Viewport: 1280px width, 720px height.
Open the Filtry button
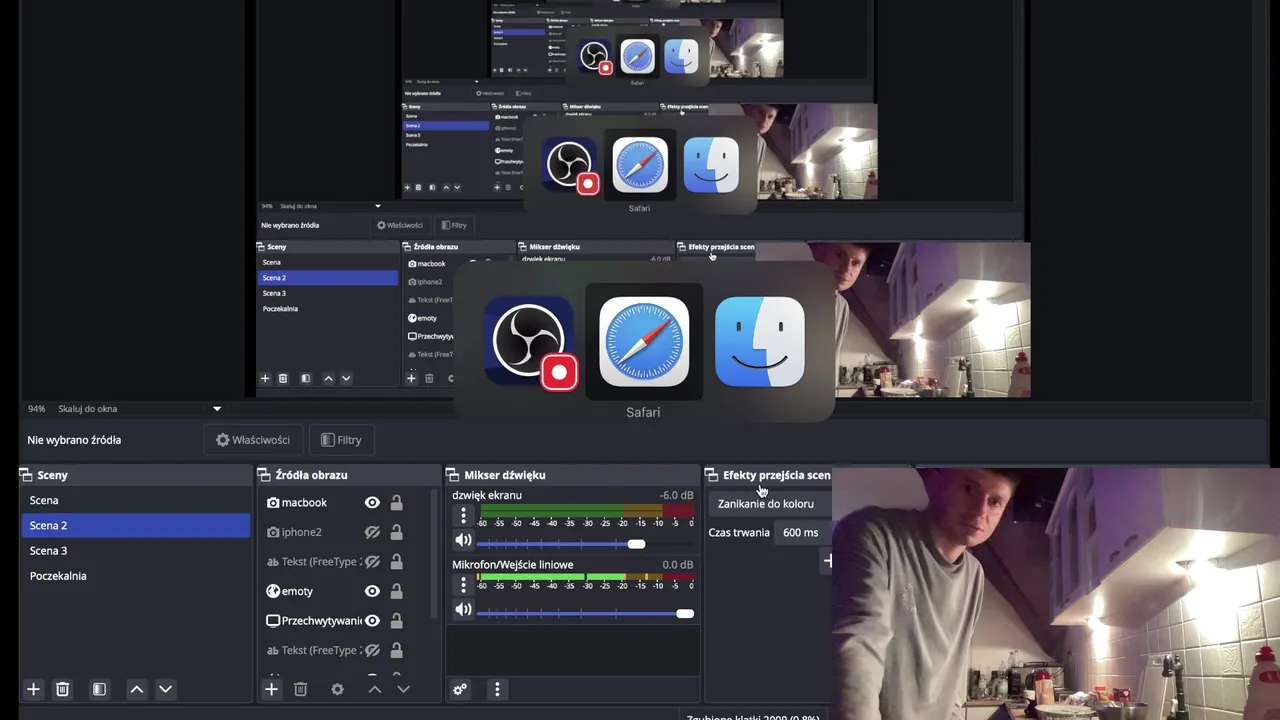[340, 440]
